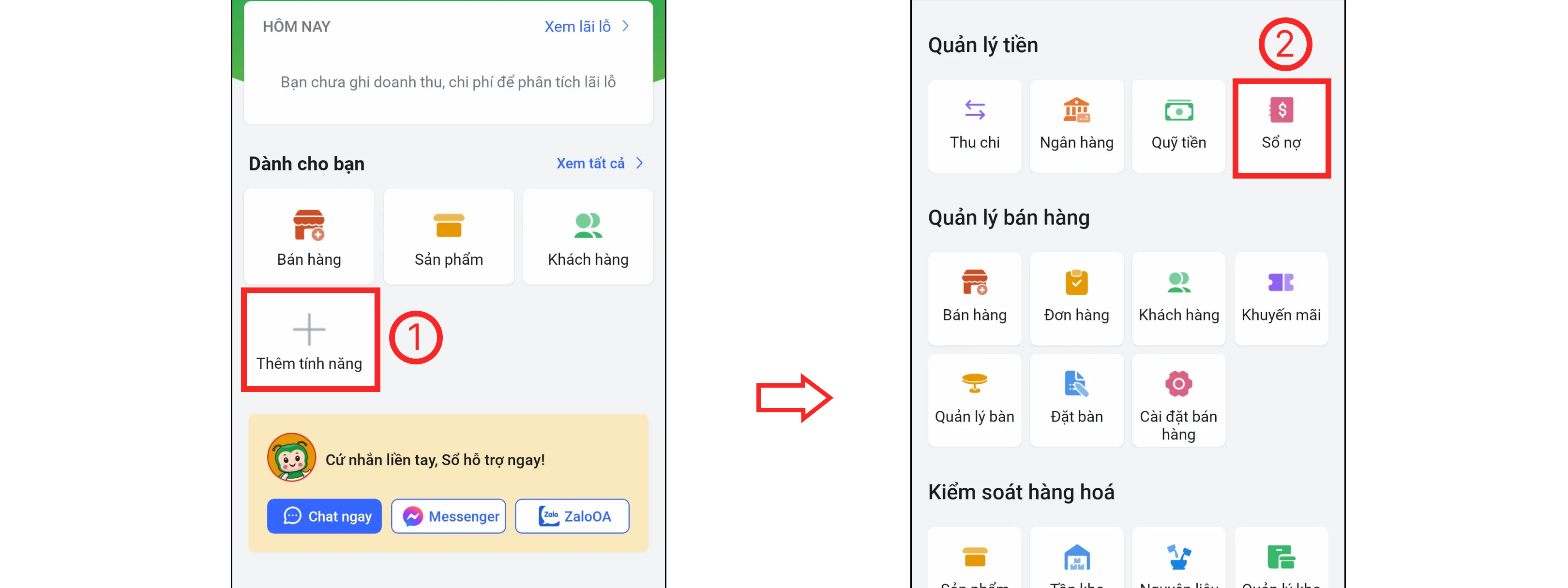This screenshot has height=588, width=1568.
Task: Open Khách hàng under Quản lý bán hàng
Action: point(1178,299)
